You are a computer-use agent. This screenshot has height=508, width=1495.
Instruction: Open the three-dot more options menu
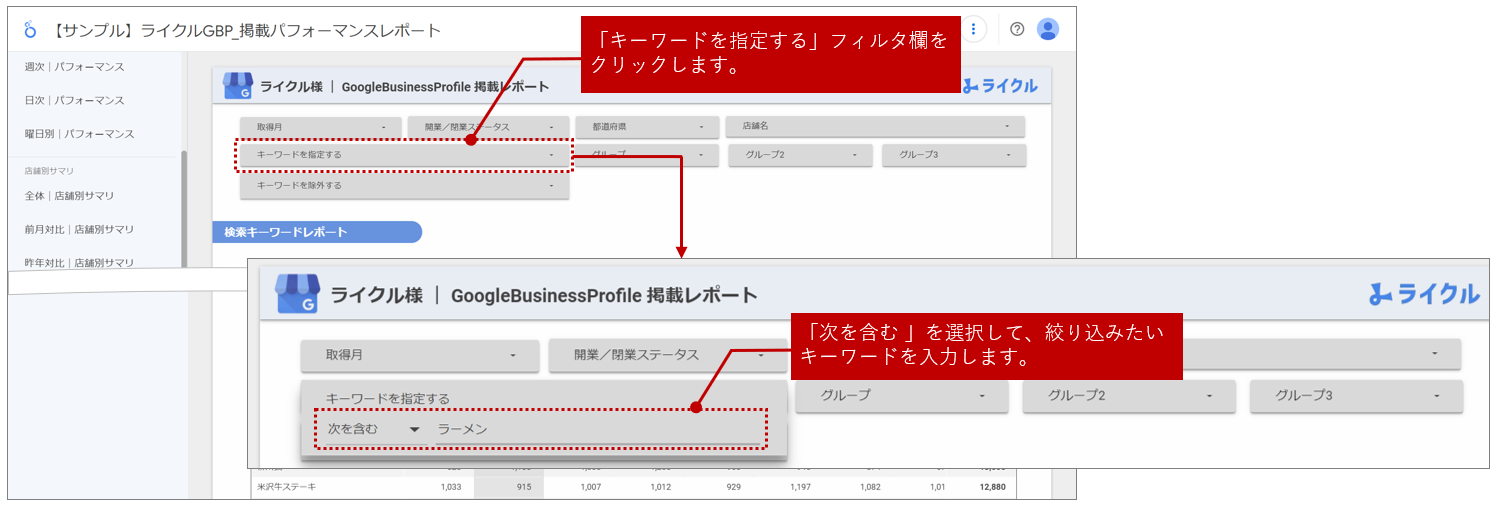pos(974,29)
